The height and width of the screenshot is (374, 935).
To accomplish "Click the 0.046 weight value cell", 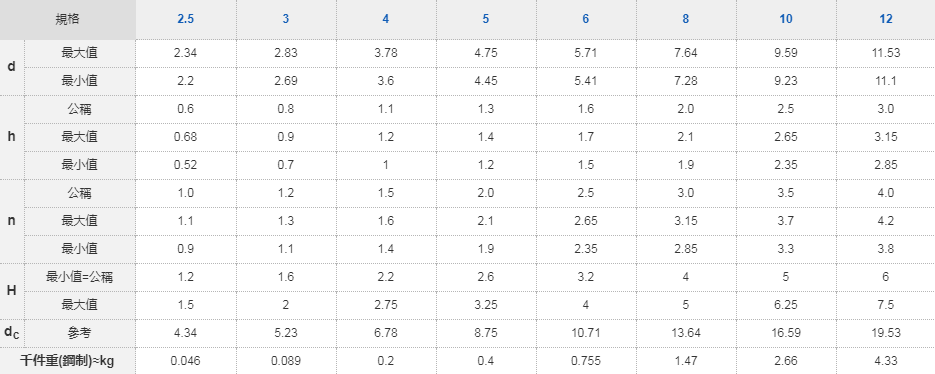I will click(x=185, y=361).
